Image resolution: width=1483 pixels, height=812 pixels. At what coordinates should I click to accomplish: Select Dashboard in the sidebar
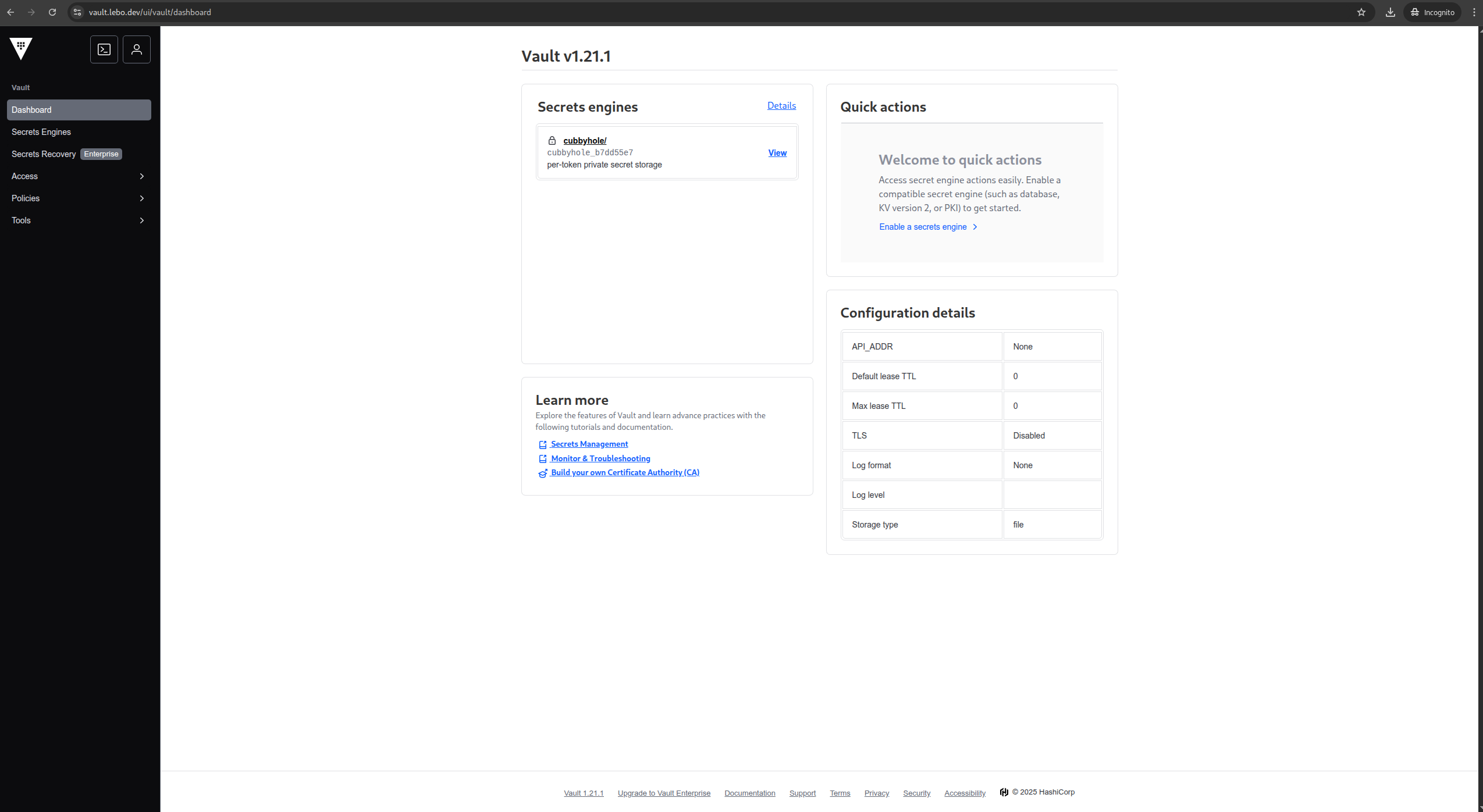pyautogui.click(x=31, y=109)
